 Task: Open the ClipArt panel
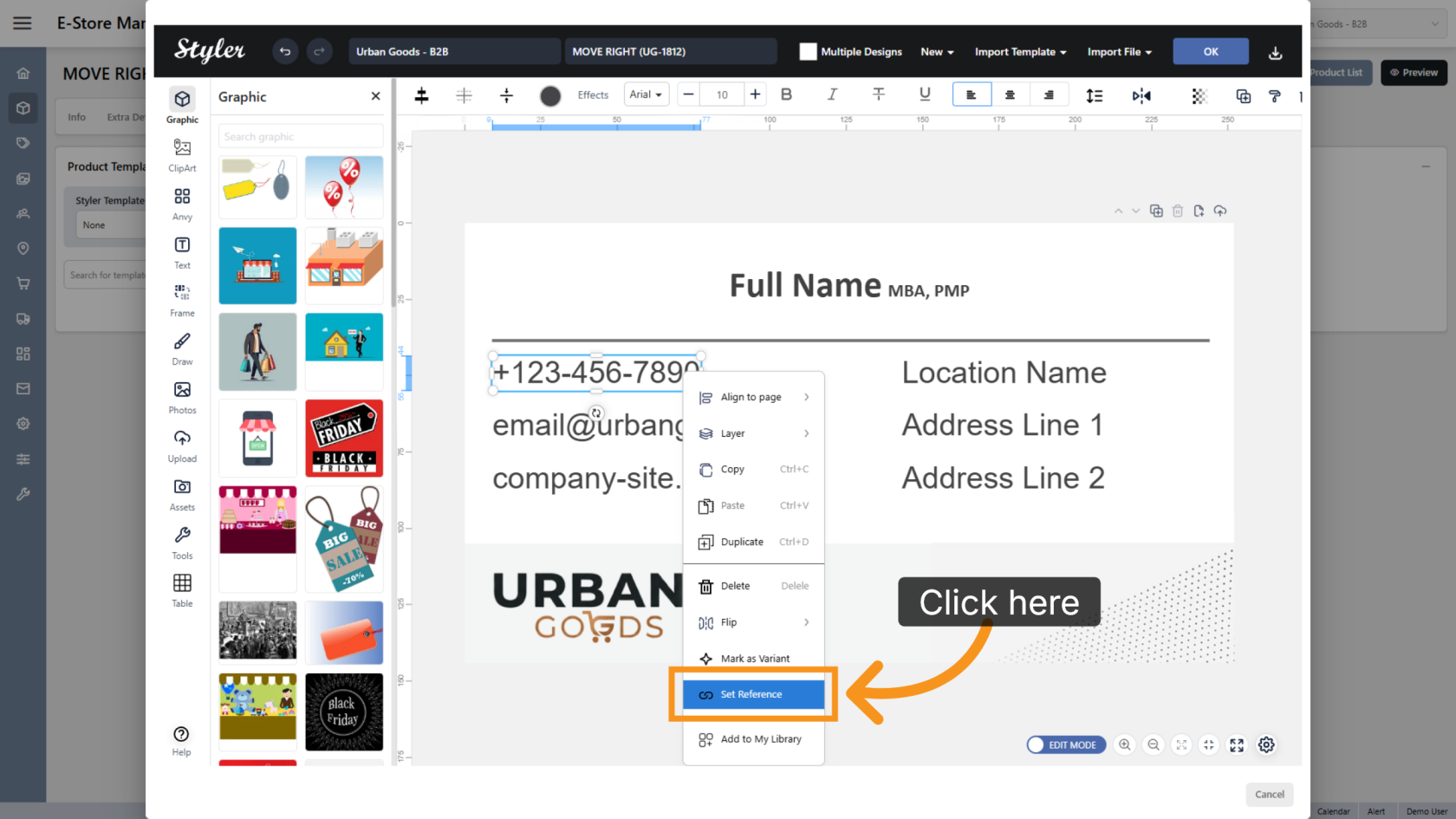point(182,155)
